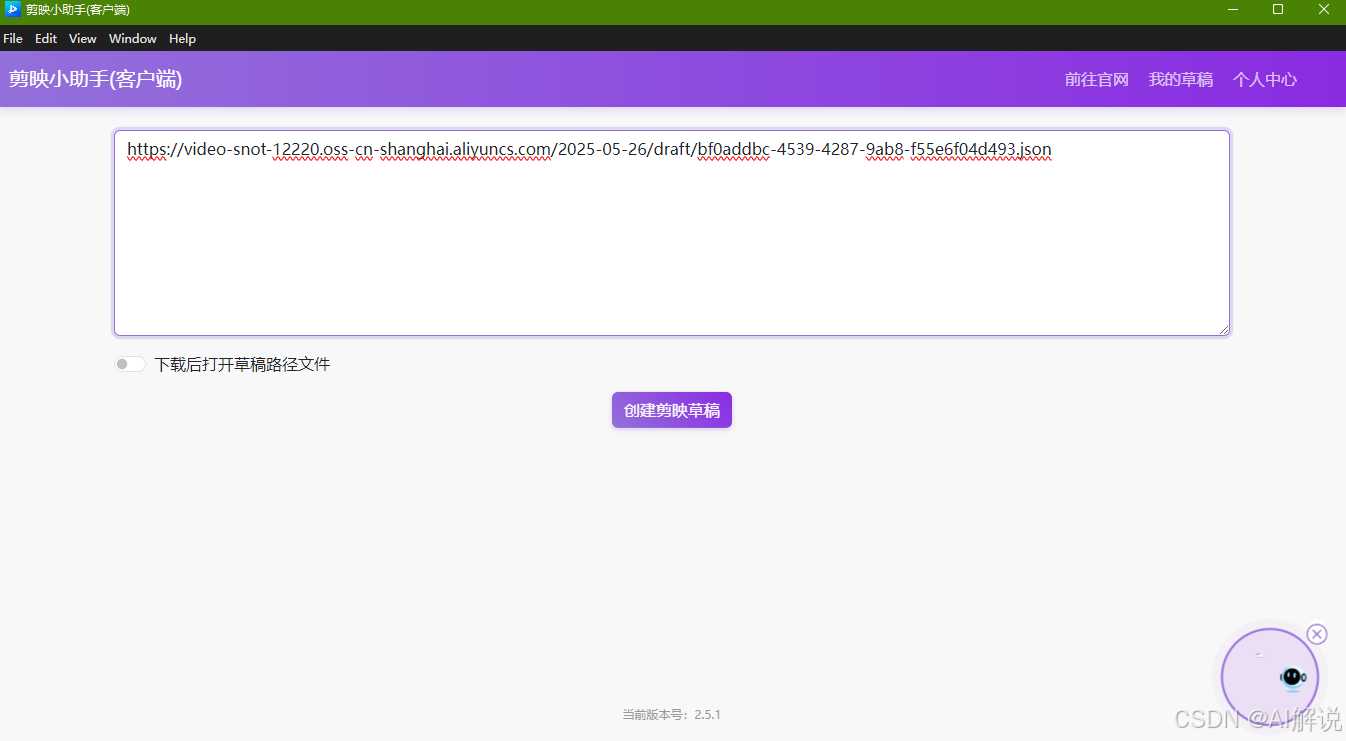Grab the text area resize handle
Screen dimensions: 1346x741
coord(1222,328)
